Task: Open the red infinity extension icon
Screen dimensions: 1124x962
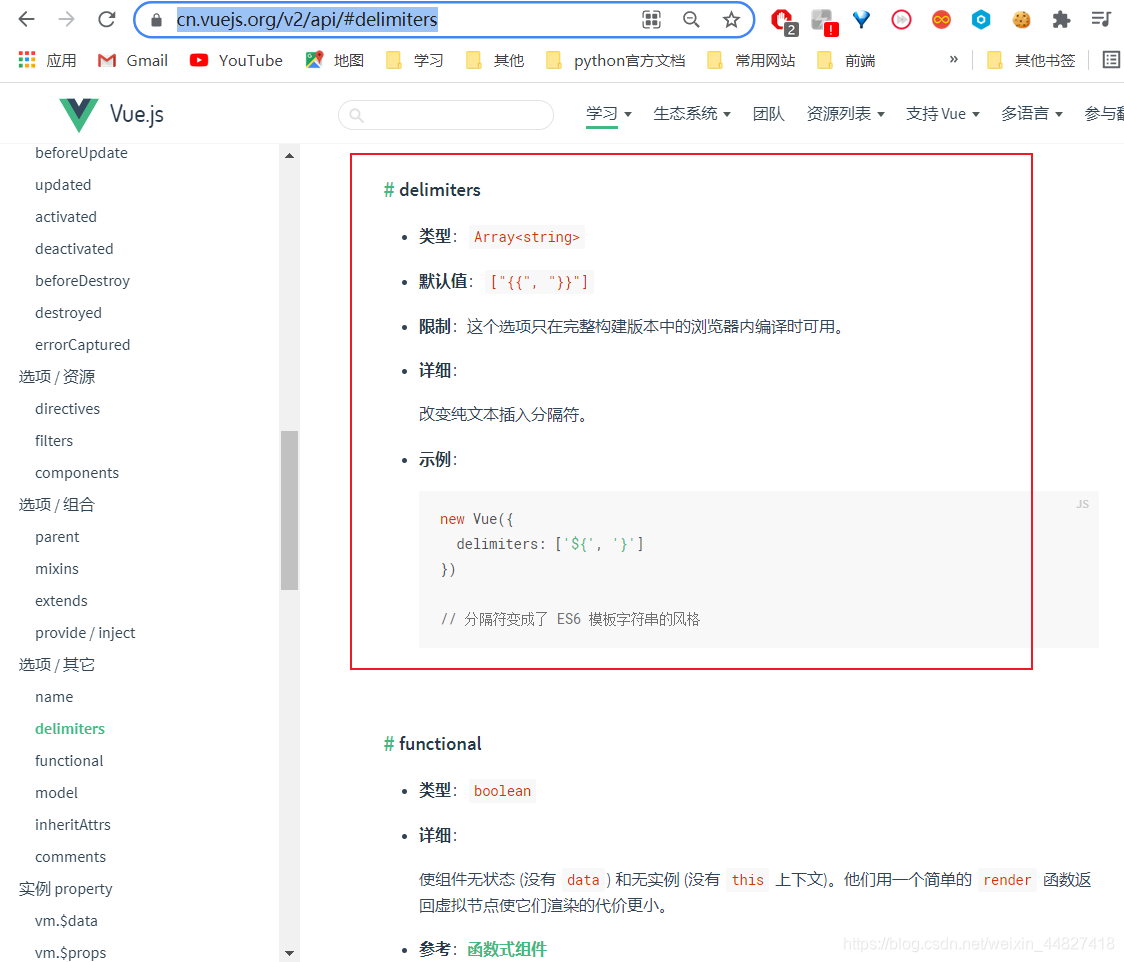Action: (x=941, y=19)
